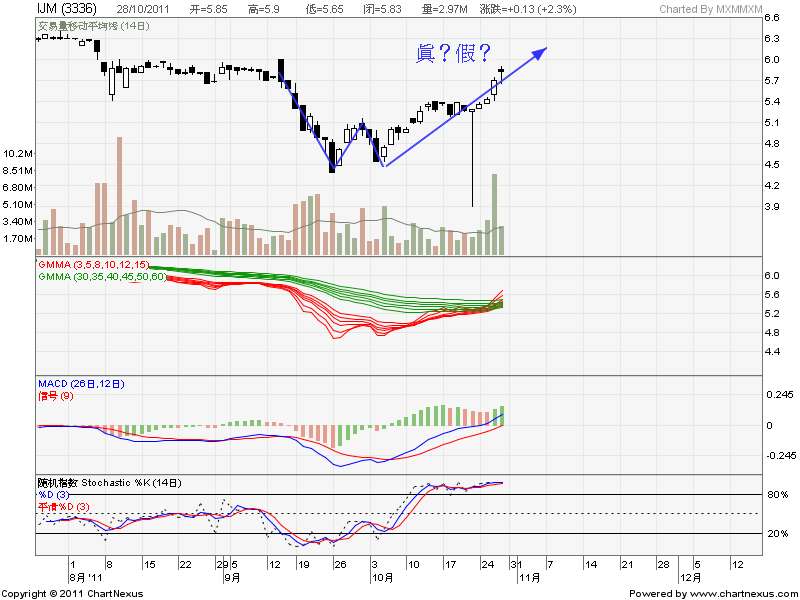Click the 80% level on the stochastic axis
Image resolution: width=800 pixels, height=600 pixels.
(x=775, y=494)
